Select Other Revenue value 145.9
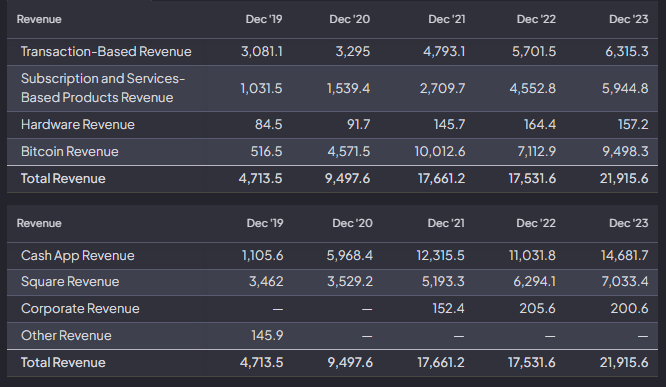This screenshot has width=666, height=387. tap(267, 336)
